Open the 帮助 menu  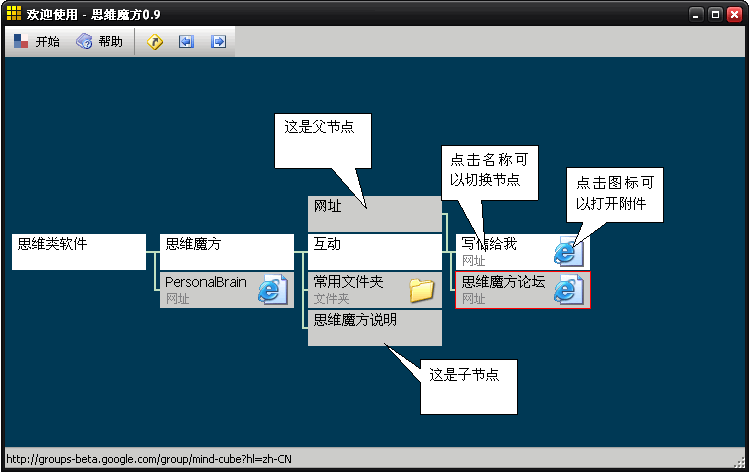pos(100,42)
